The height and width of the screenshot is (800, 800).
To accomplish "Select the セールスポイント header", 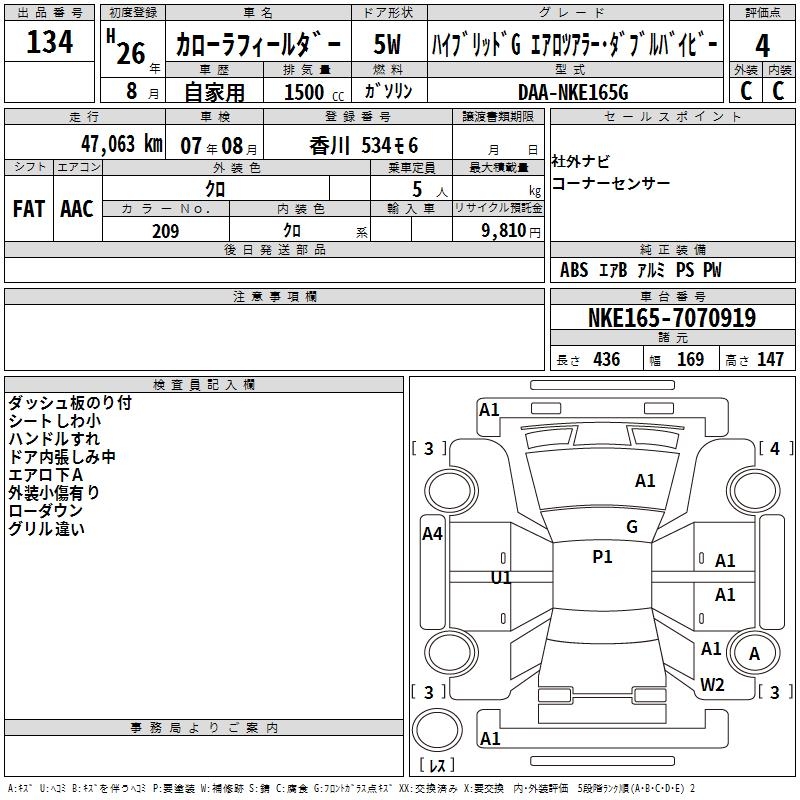I will pos(672,117).
